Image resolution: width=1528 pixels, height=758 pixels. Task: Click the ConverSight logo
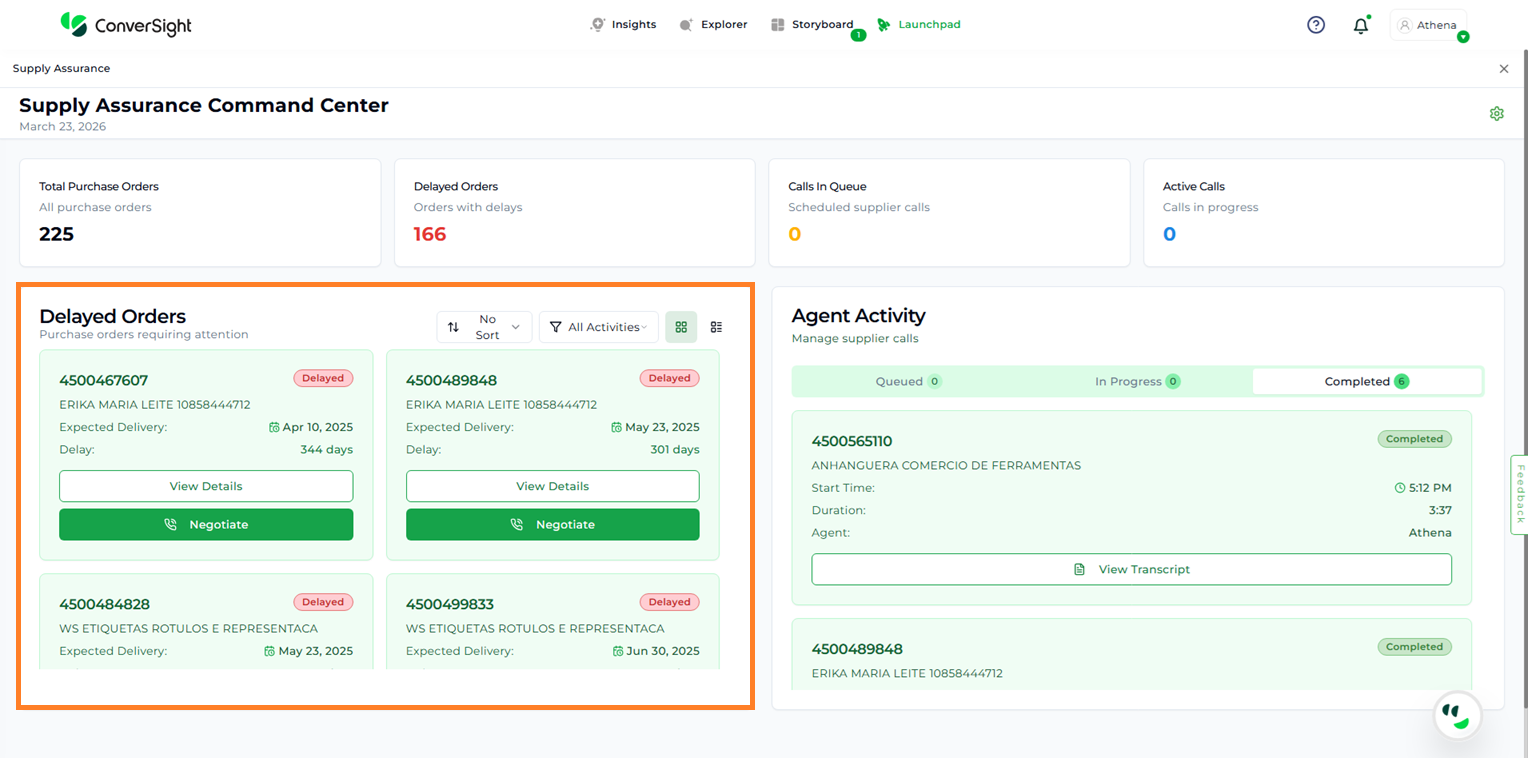(x=126, y=25)
